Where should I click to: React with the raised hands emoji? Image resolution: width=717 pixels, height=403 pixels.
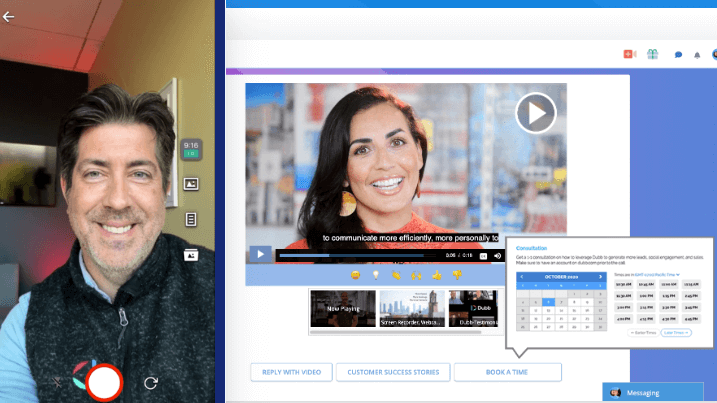coord(416,275)
